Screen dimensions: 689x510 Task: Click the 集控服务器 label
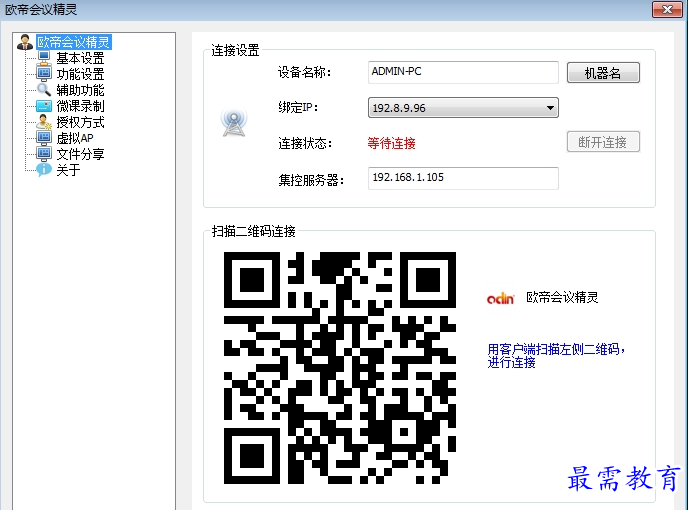[311, 180]
